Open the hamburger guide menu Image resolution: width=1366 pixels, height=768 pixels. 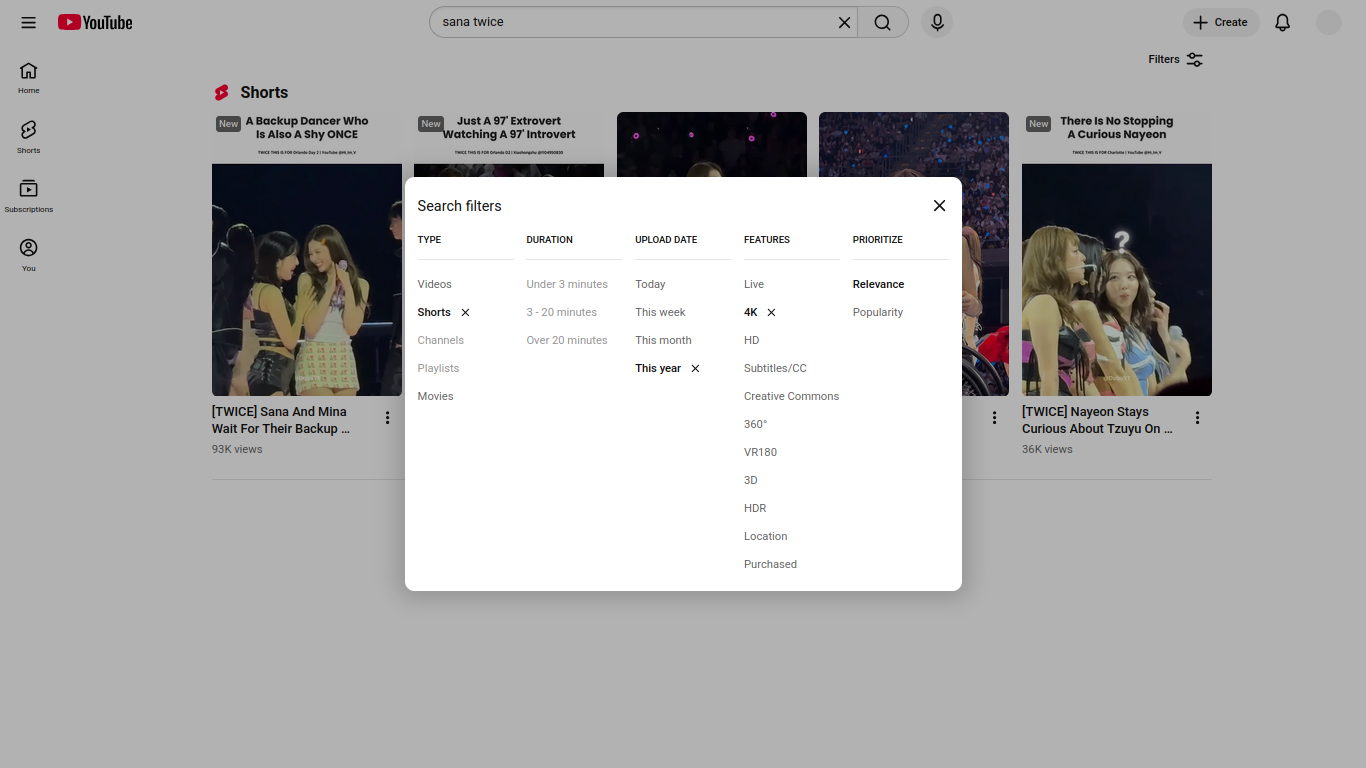28,23
